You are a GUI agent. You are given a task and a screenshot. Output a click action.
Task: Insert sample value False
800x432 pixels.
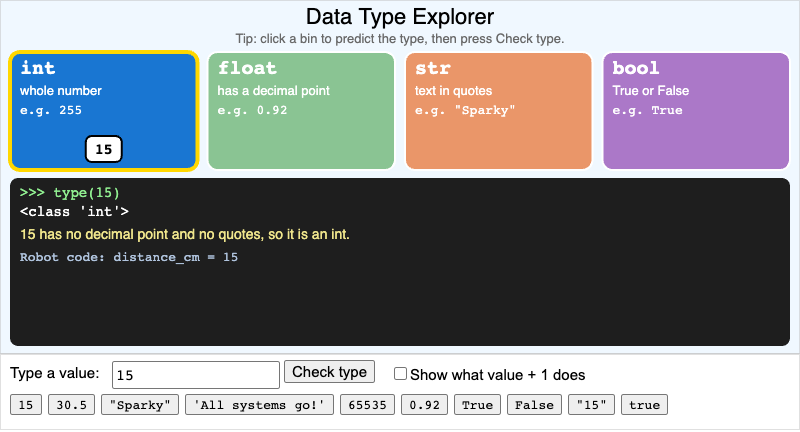(534, 405)
